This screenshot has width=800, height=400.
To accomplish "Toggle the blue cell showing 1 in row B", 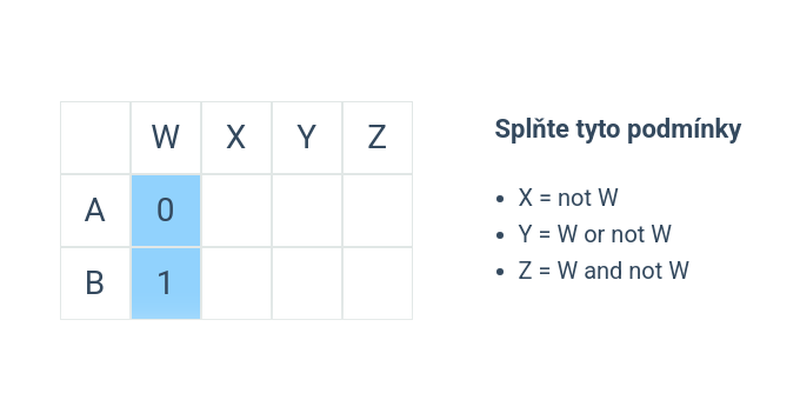I will (166, 283).
